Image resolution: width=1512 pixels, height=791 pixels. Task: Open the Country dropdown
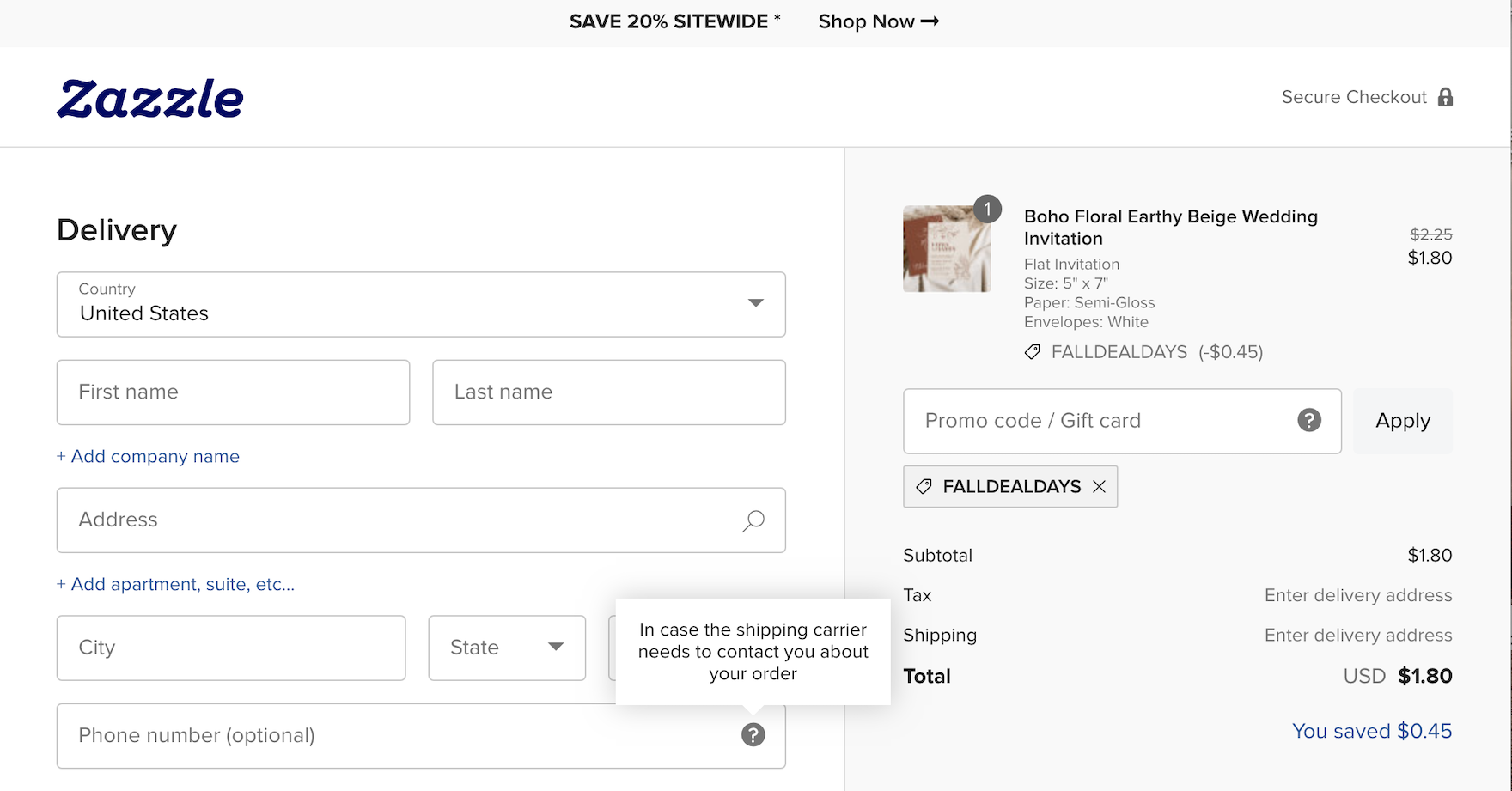click(421, 305)
